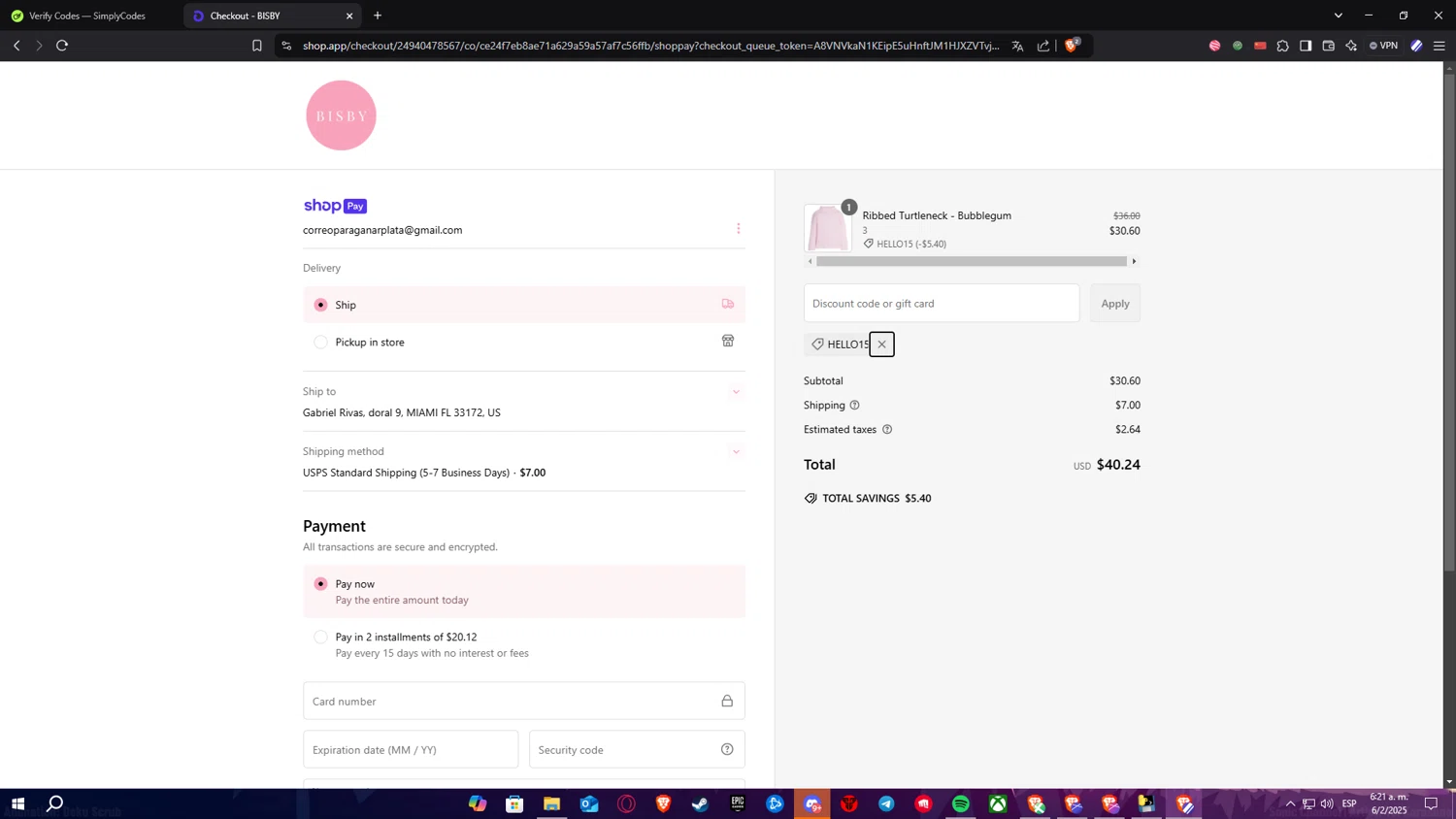This screenshot has width=1456, height=819.
Task: Click the page vertical scrollbar
Action: pyautogui.click(x=1449, y=320)
